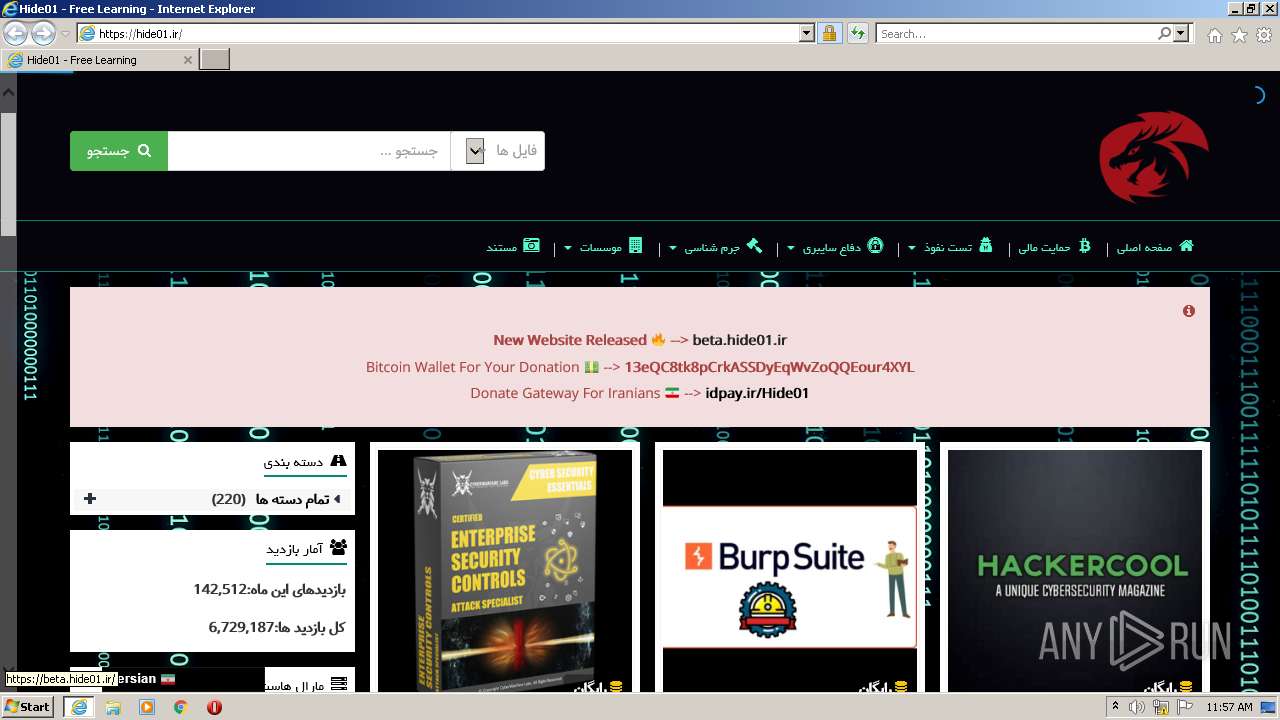Open the Hackercool magazine thumbnail

pos(1075,570)
